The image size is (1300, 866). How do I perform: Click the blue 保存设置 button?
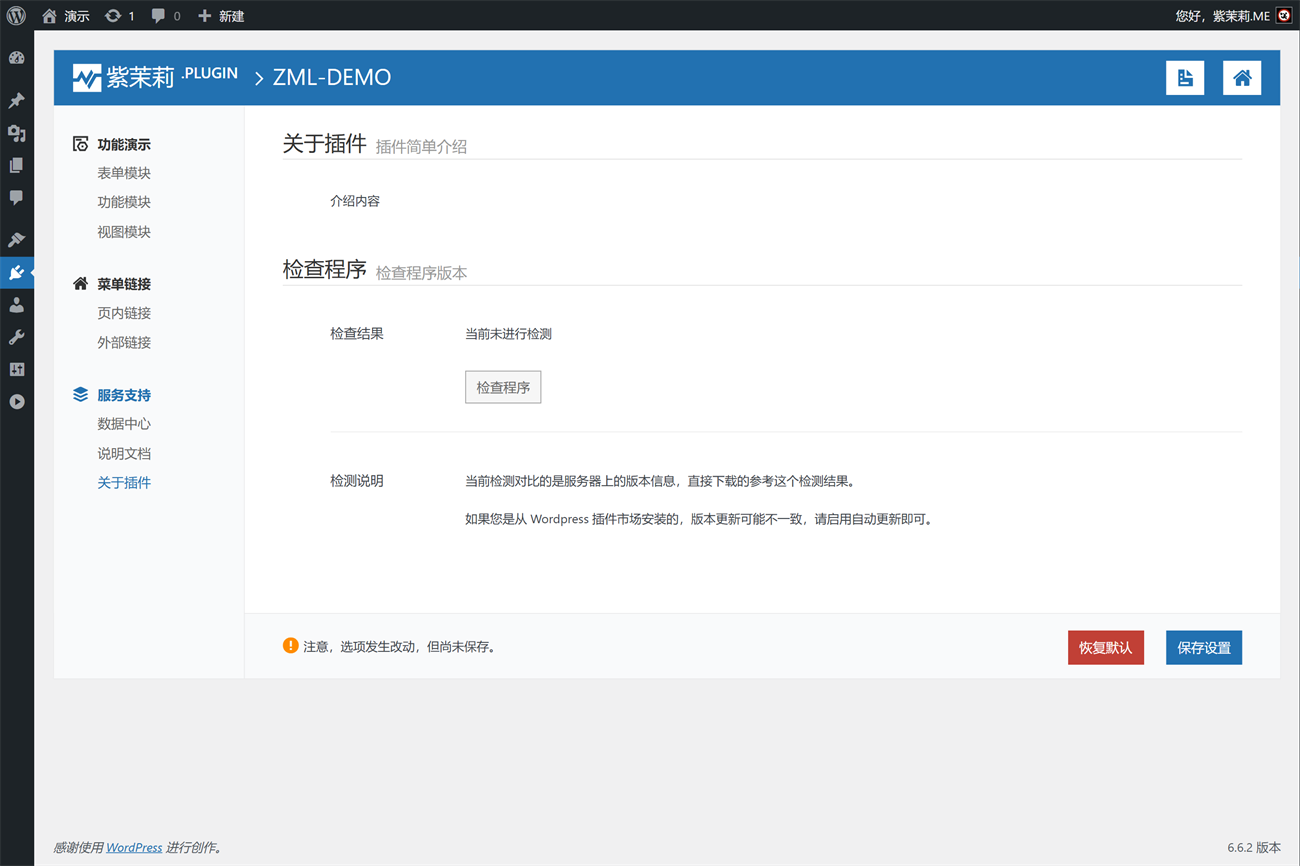[1204, 648]
